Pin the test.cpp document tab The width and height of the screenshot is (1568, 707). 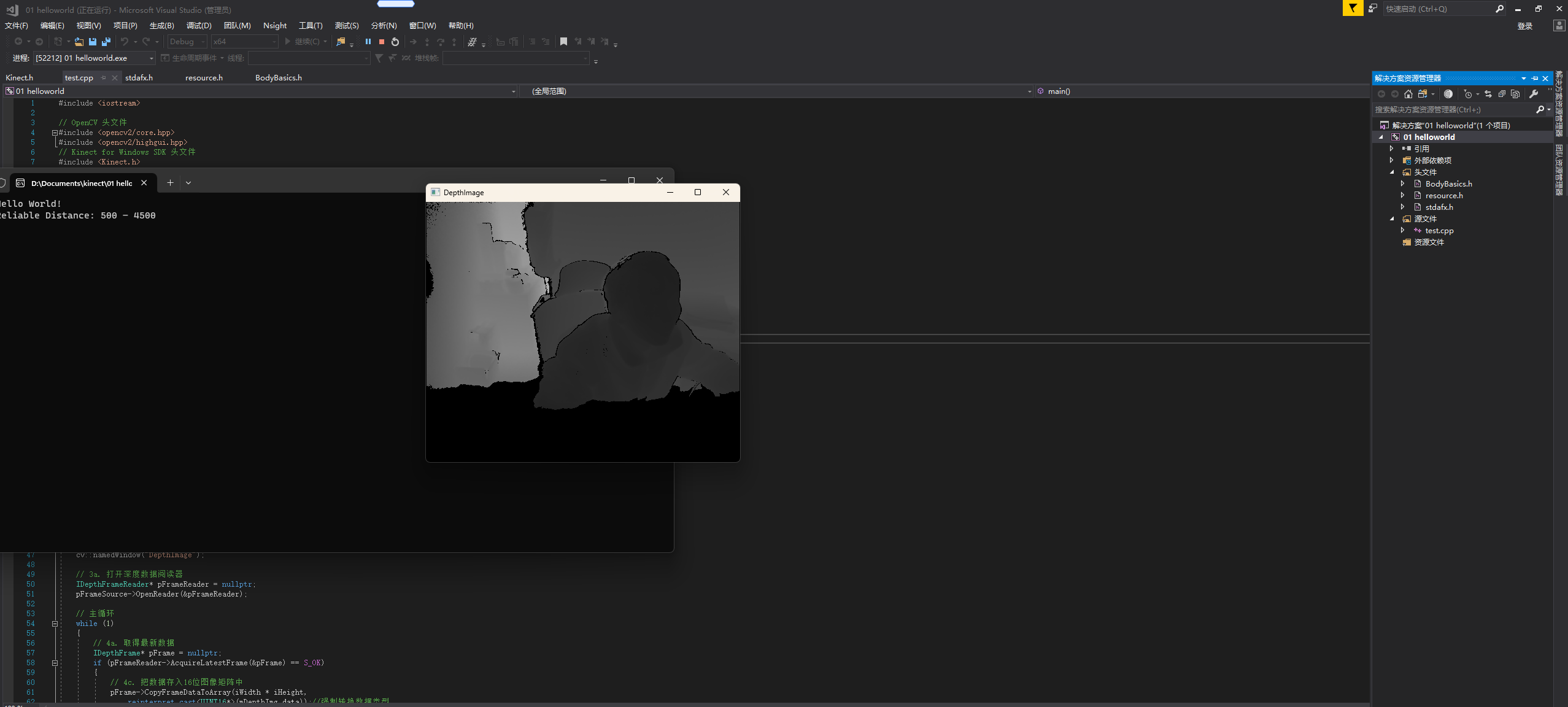click(104, 78)
